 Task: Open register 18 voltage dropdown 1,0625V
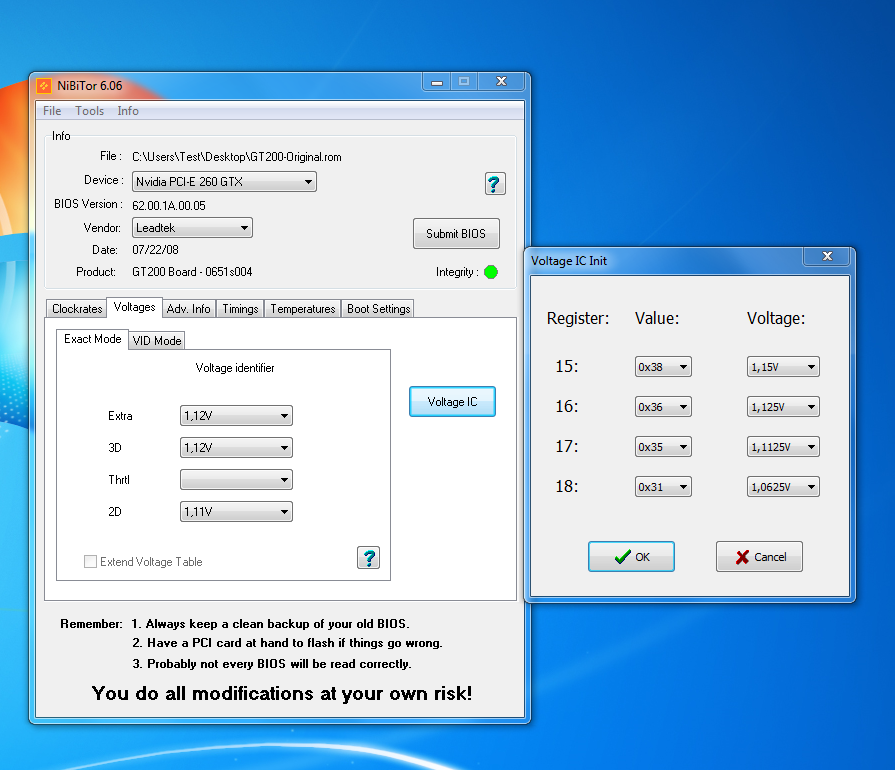(783, 487)
